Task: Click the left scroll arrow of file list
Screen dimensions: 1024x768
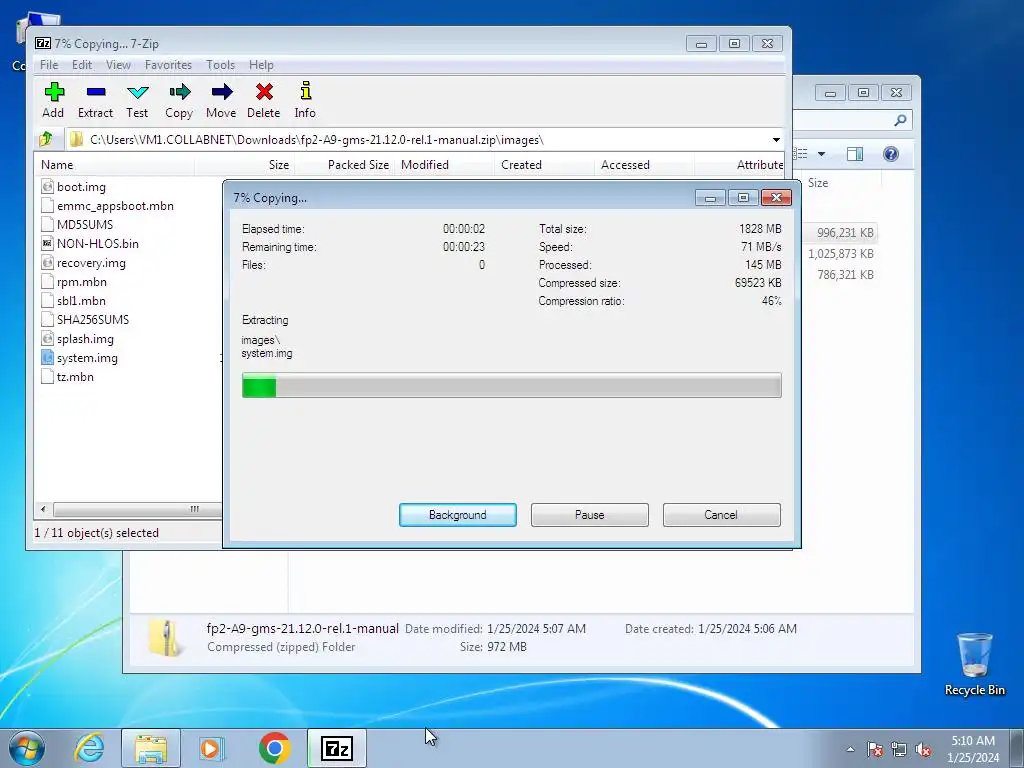Action: coord(43,509)
